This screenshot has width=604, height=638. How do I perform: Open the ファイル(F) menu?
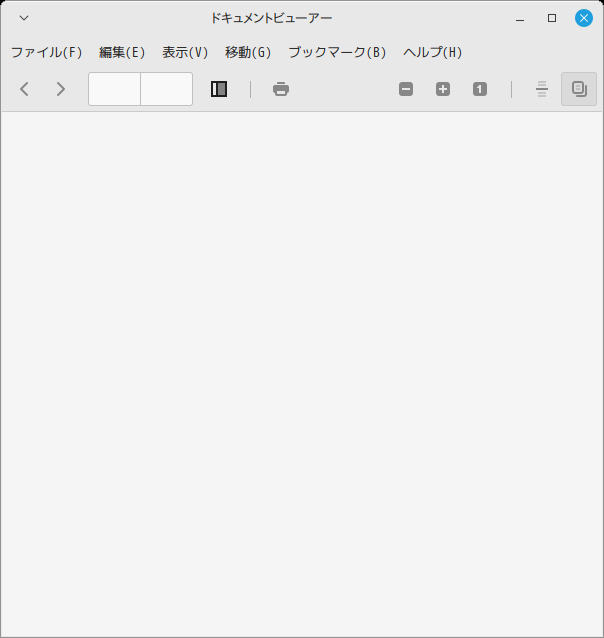pos(46,52)
